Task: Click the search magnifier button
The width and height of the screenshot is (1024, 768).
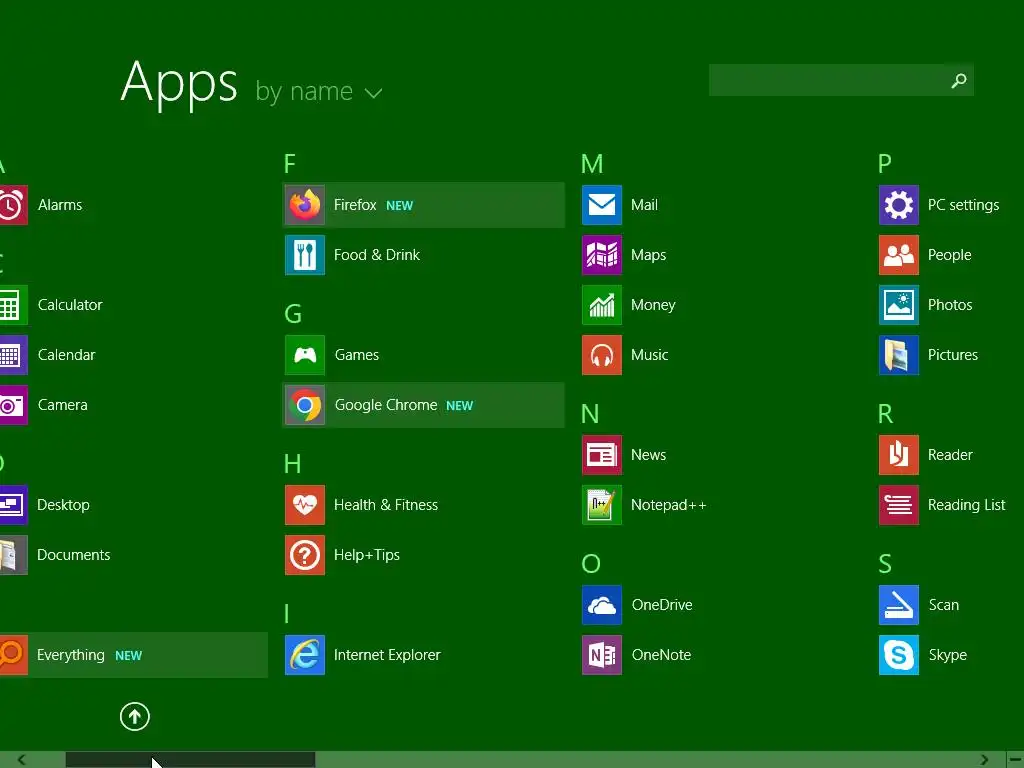Action: point(959,80)
